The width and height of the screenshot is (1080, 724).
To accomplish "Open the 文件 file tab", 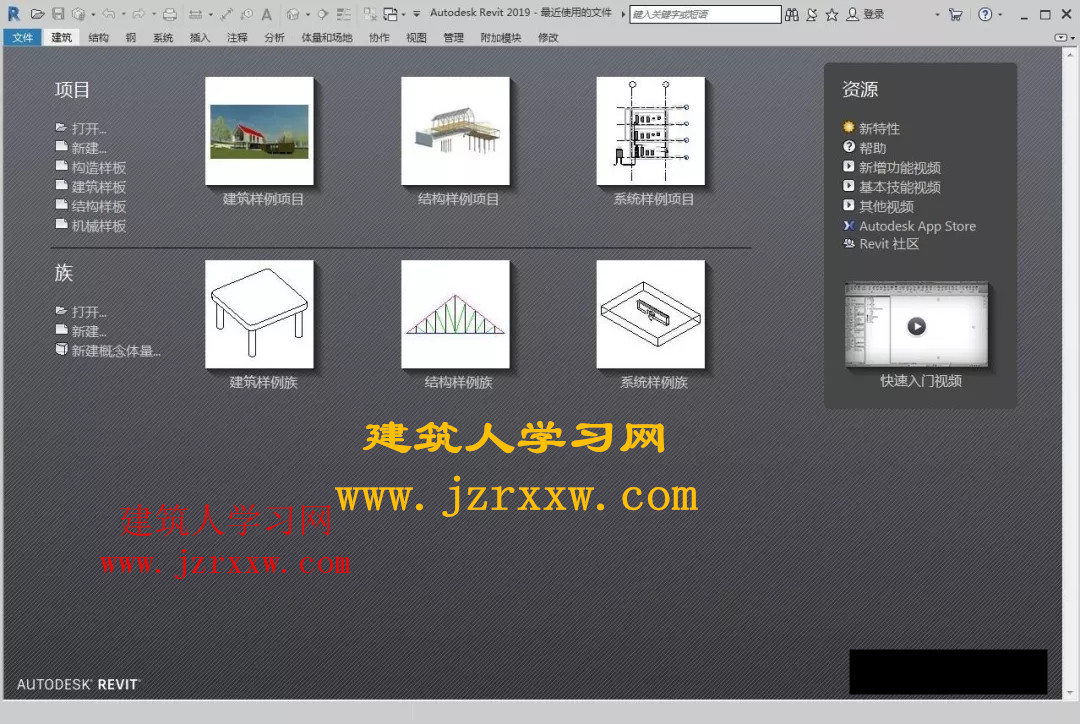I will [x=23, y=37].
